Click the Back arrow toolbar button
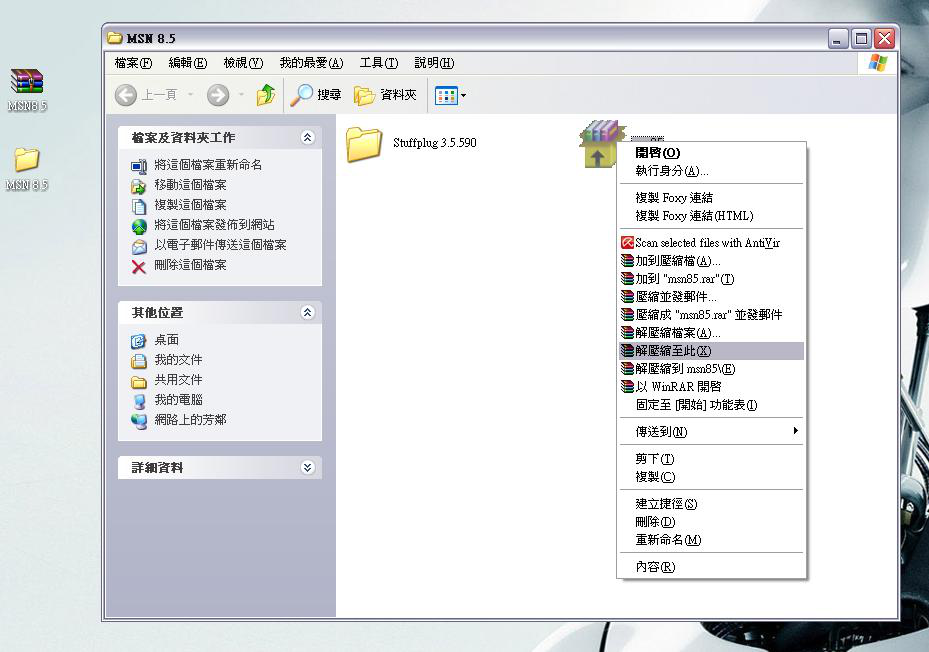Screen dimensions: 929x652 coord(126,95)
